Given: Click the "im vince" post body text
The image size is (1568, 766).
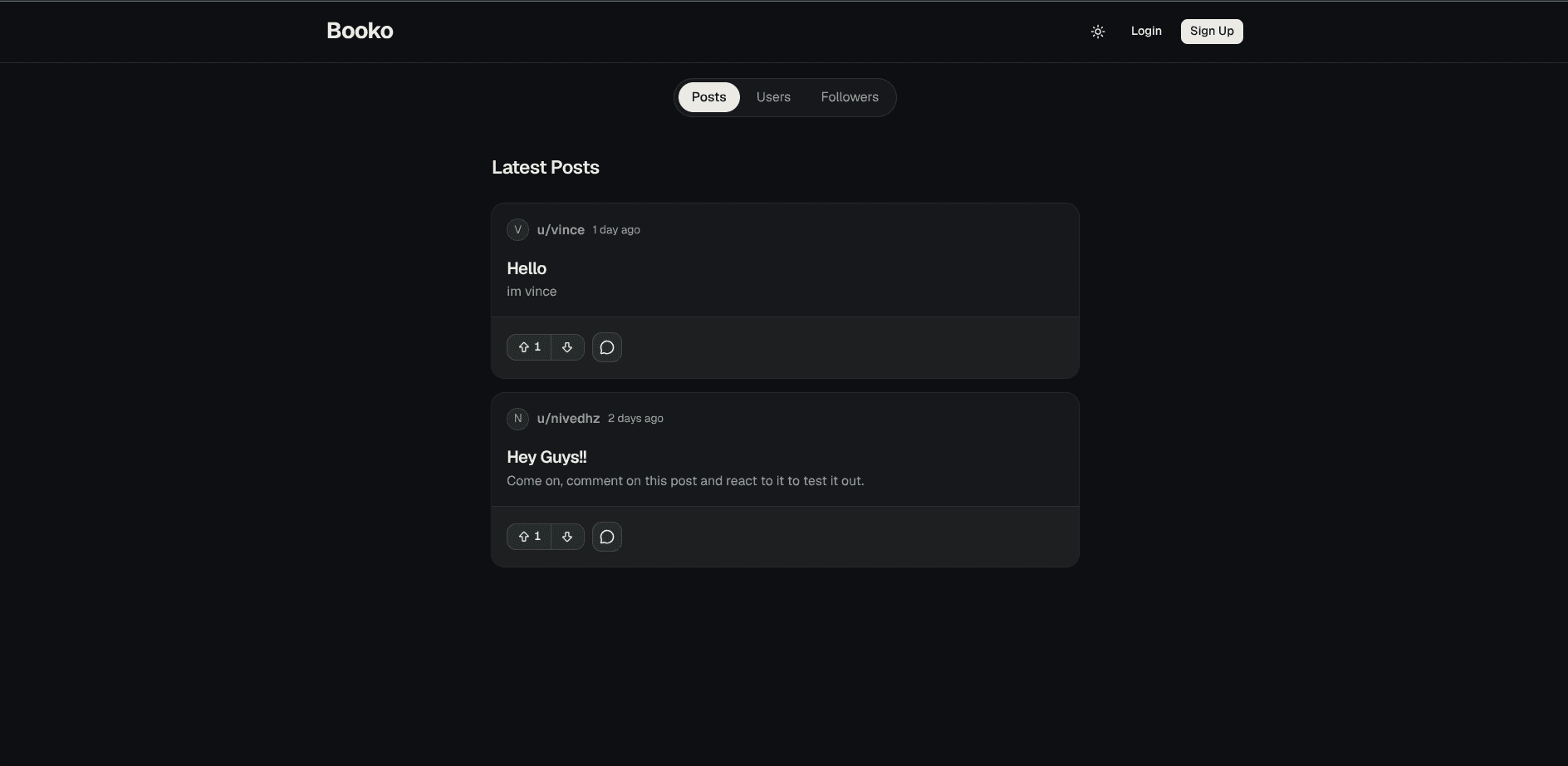Looking at the screenshot, I should (532, 292).
